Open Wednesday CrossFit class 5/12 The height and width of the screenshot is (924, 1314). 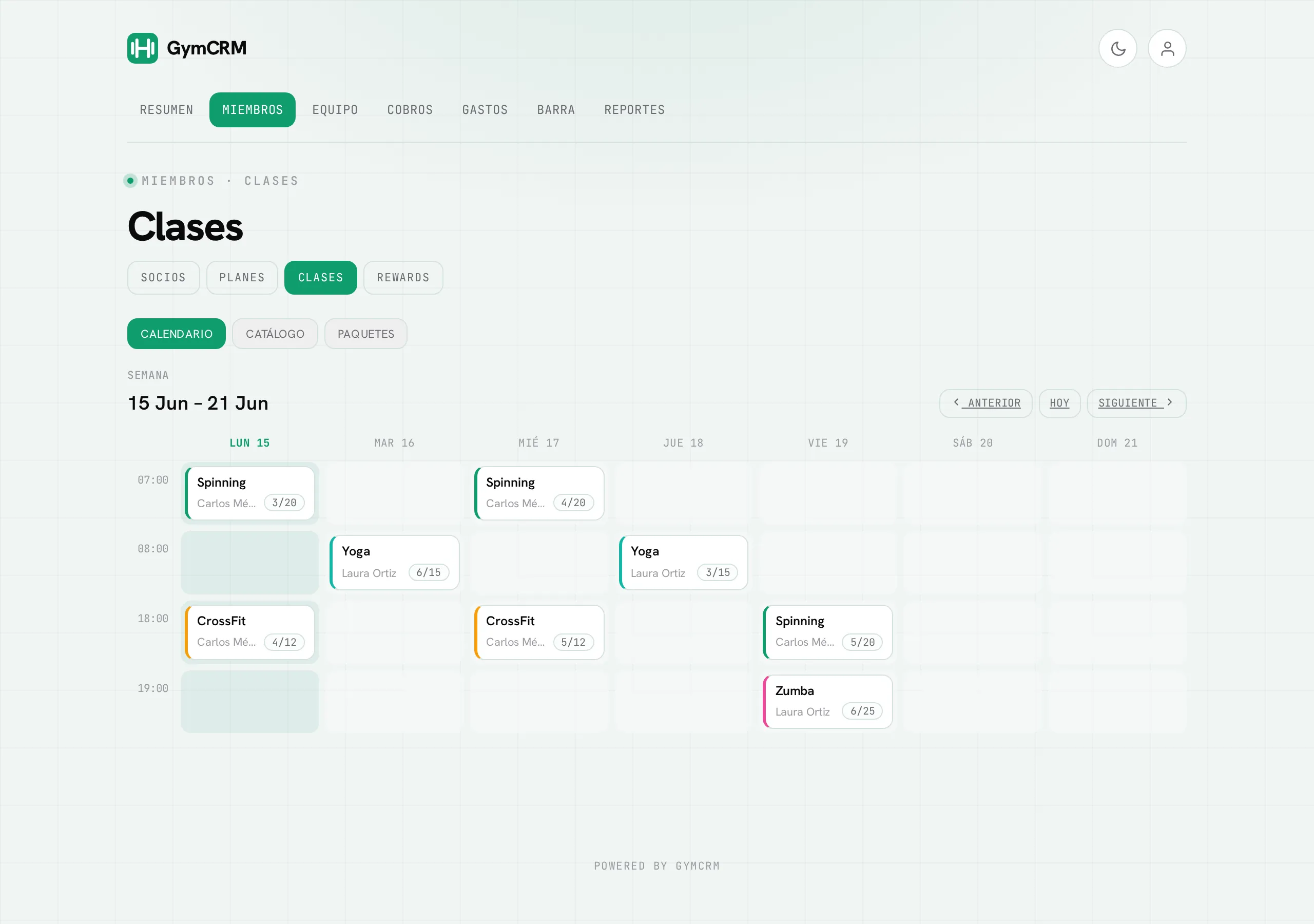point(539,632)
